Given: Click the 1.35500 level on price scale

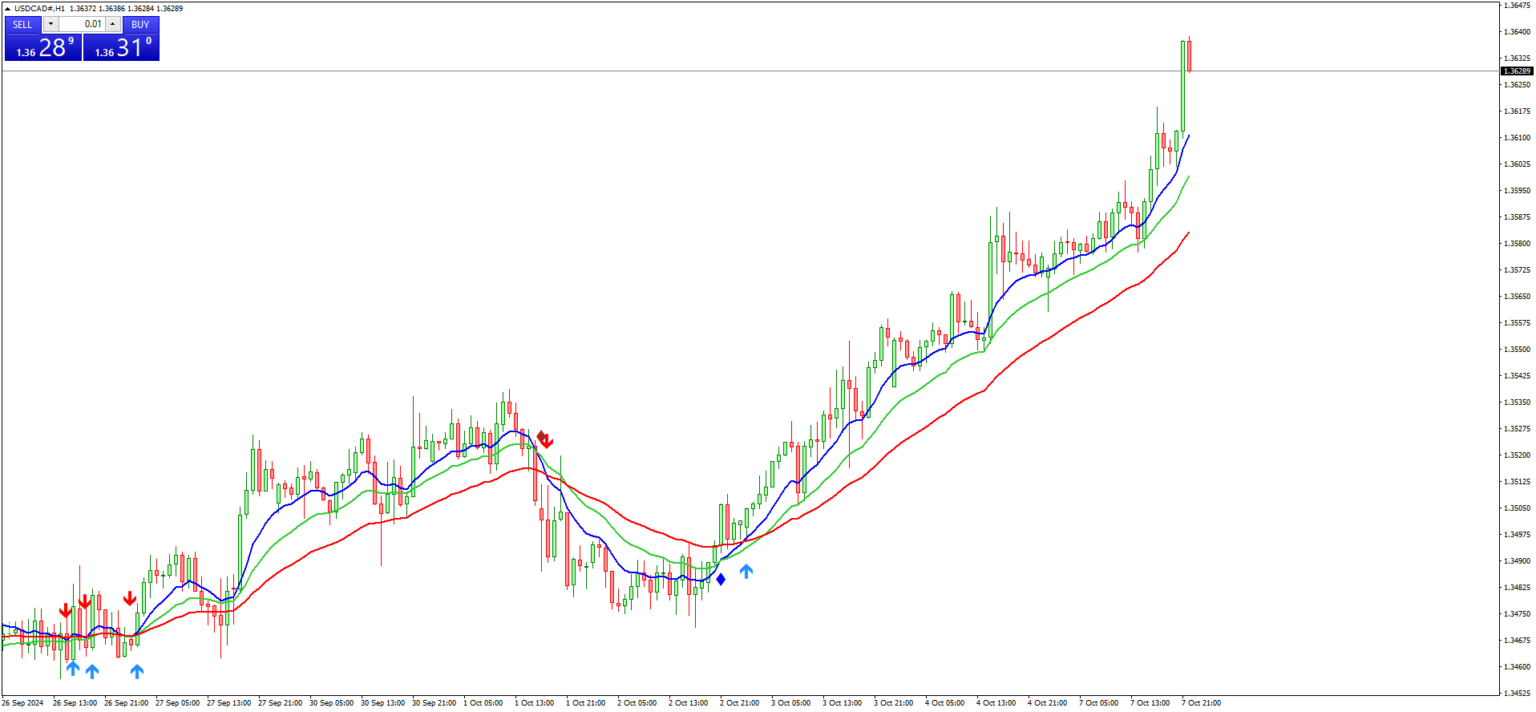Looking at the screenshot, I should [x=1516, y=349].
